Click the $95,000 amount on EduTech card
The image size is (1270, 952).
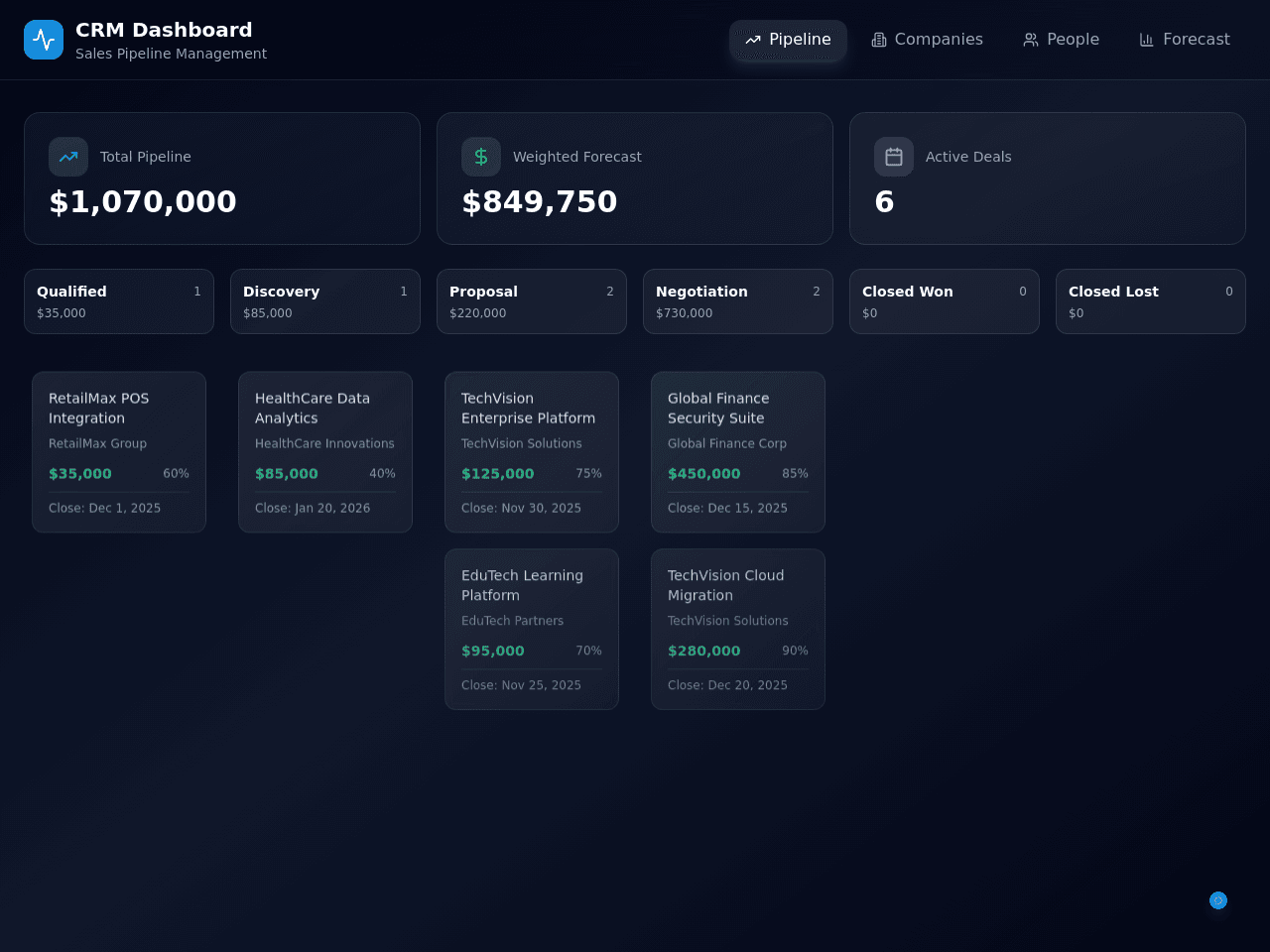pos(493,652)
